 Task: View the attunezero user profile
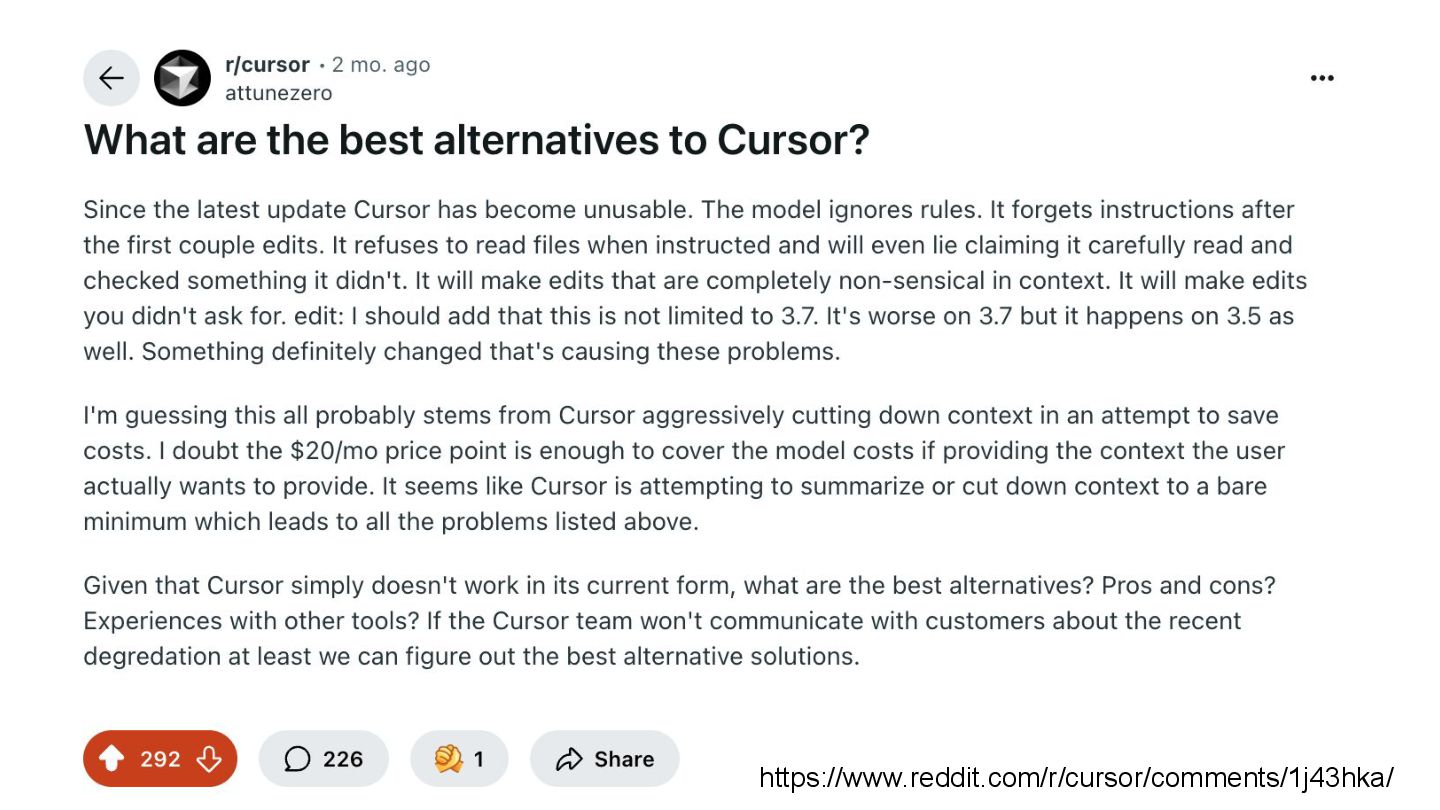click(x=278, y=93)
